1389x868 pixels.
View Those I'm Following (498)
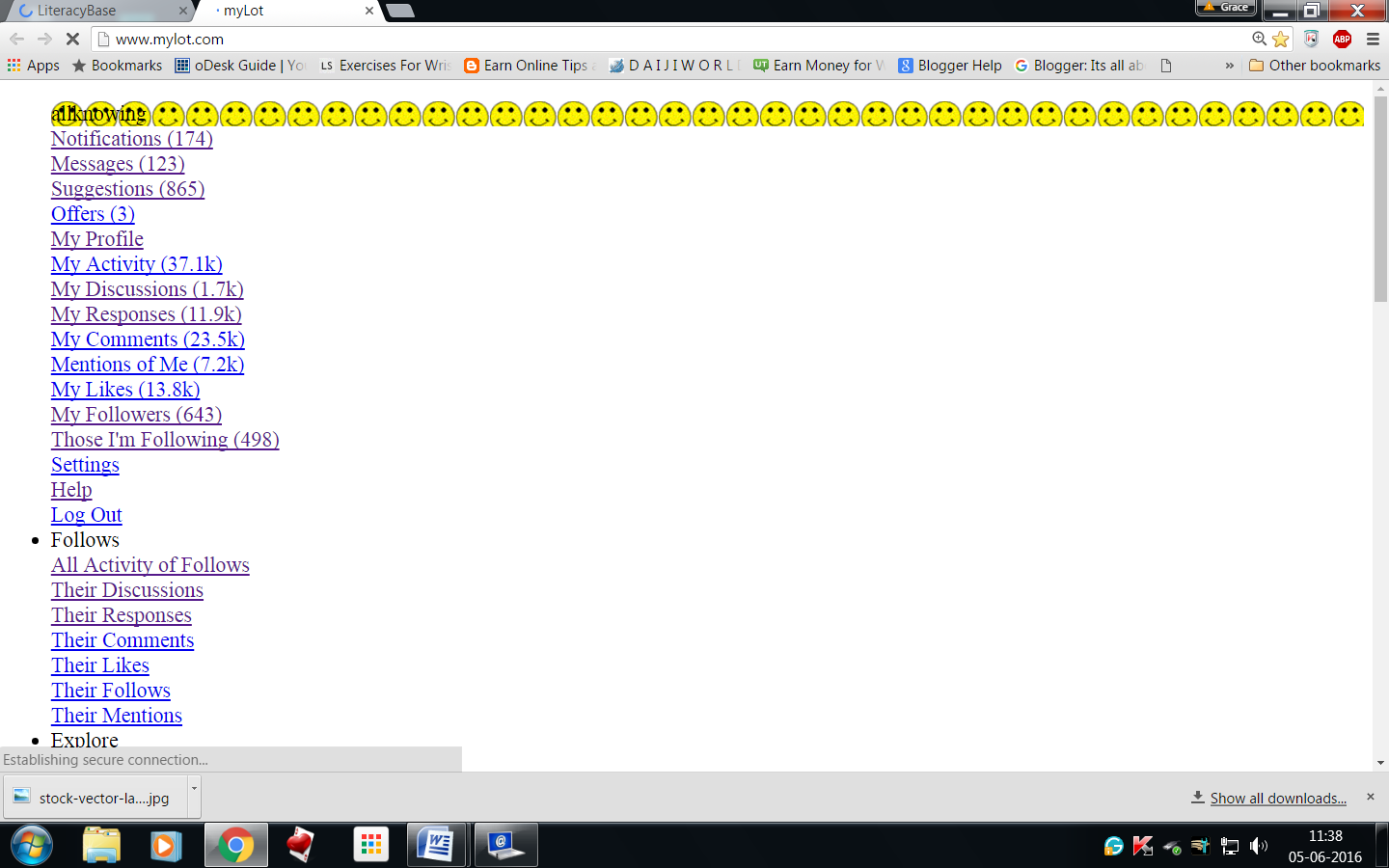165,440
